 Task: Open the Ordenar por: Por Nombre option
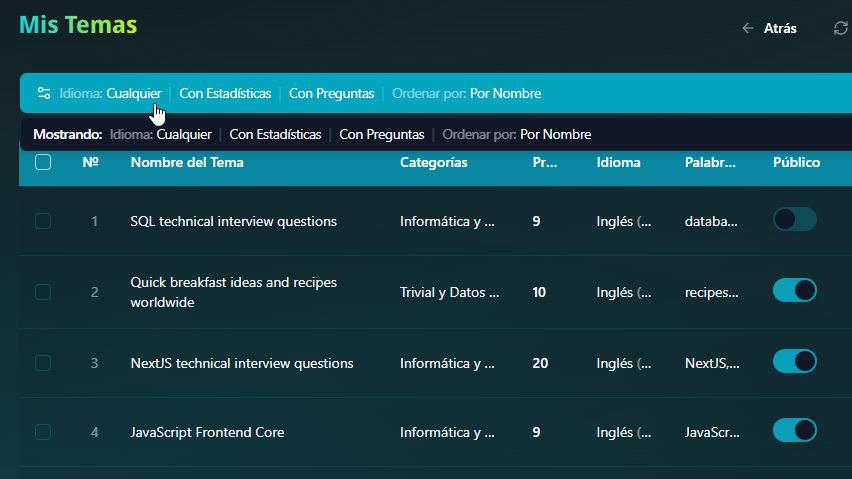click(467, 93)
